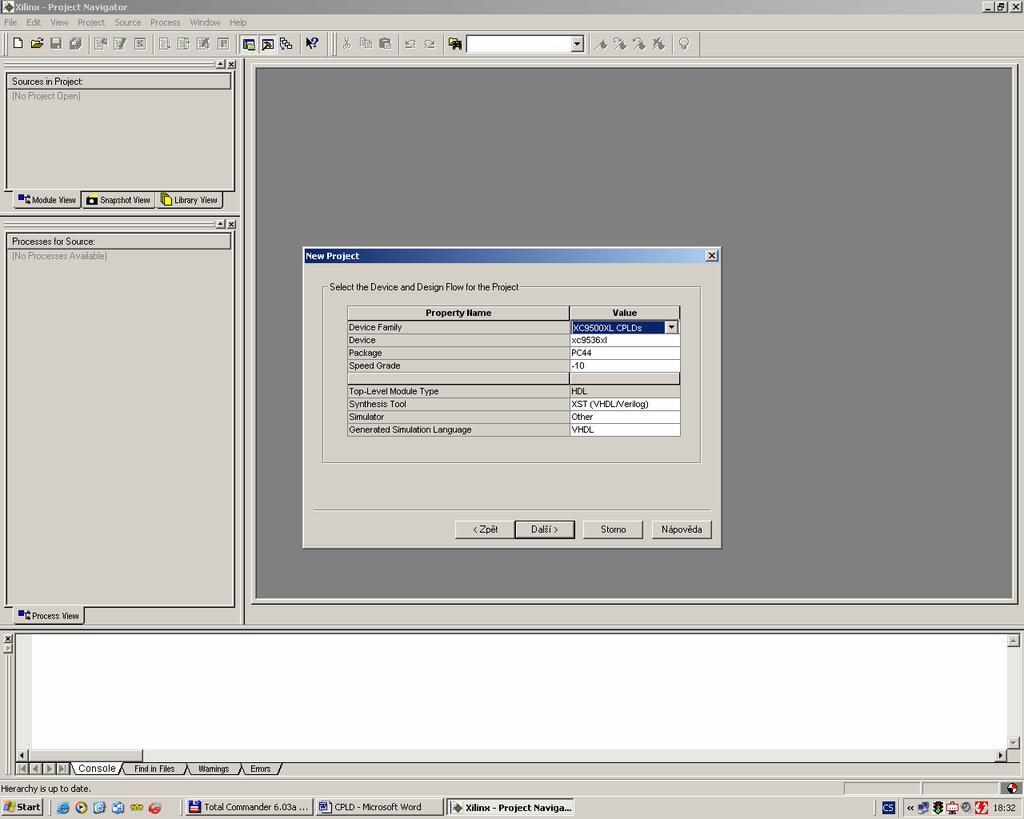Toggle the hierarchy view icon
1024x819 pixels.
pyautogui.click(x=286, y=44)
